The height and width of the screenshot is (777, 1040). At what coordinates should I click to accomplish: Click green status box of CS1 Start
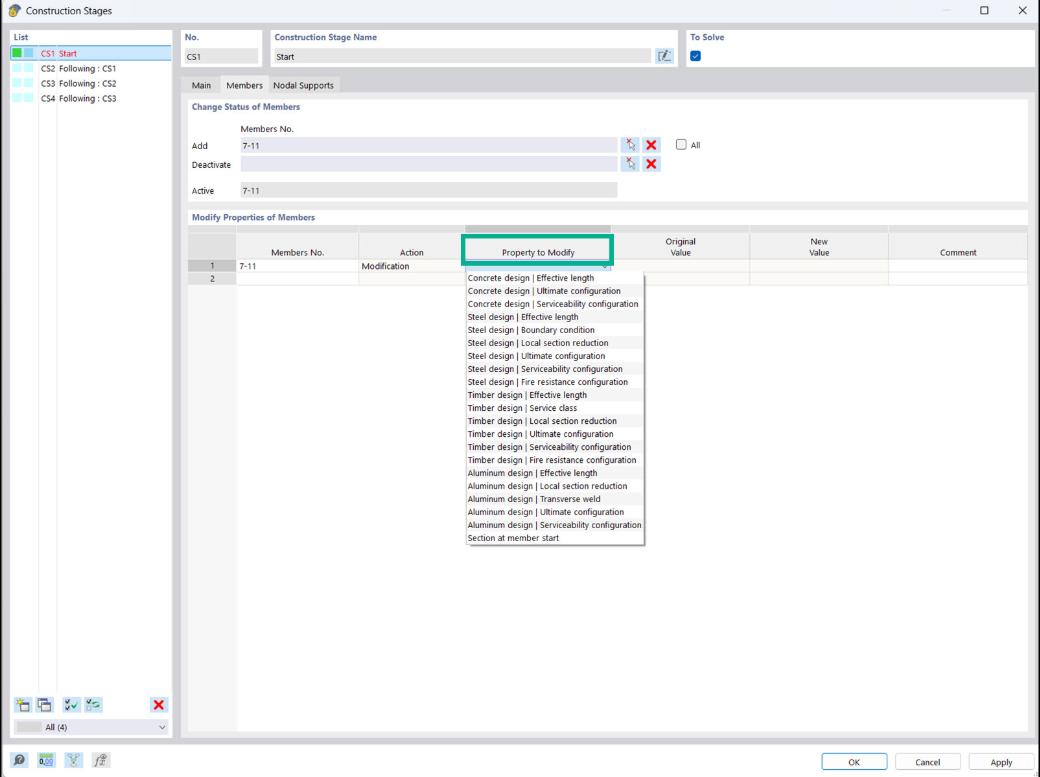pyautogui.click(x=17, y=53)
